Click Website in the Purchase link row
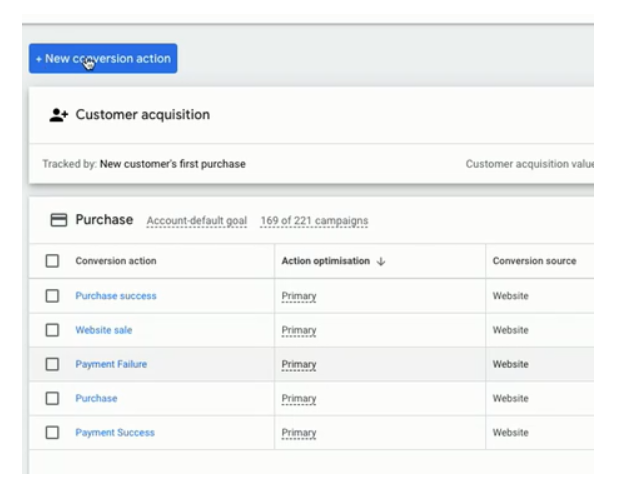 pos(510,398)
